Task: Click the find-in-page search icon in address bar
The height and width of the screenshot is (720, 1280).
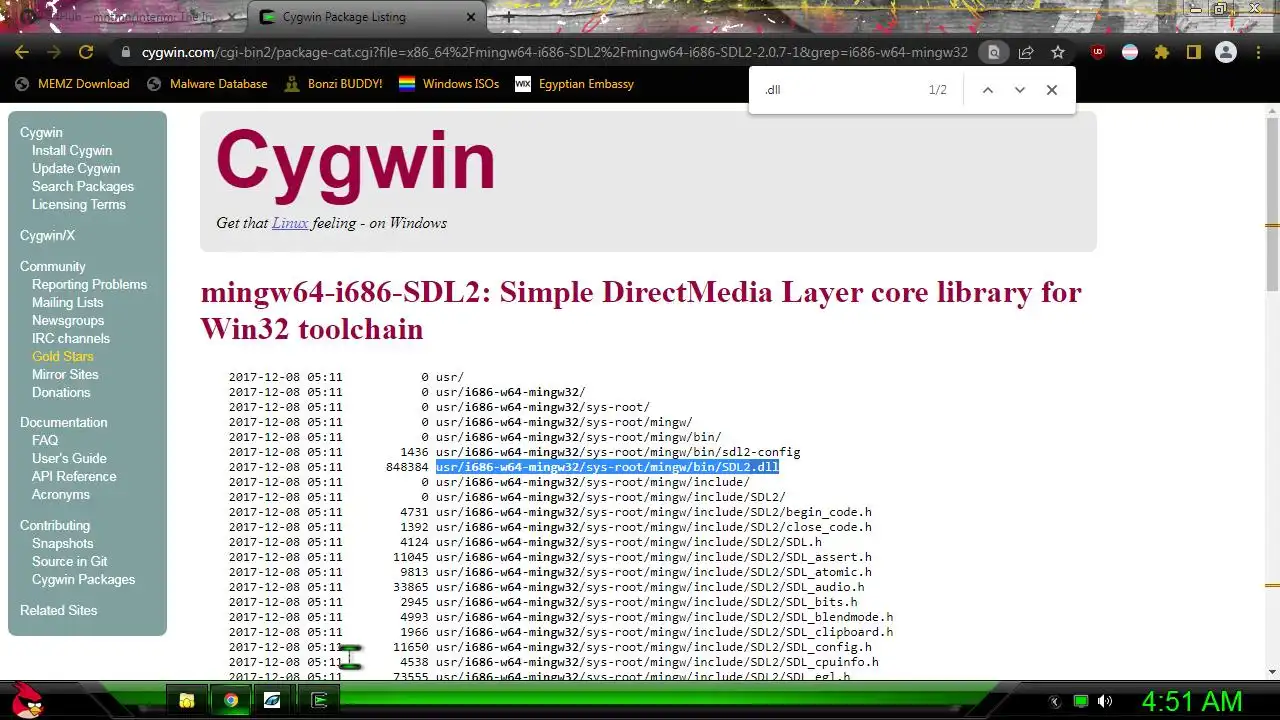Action: pos(993,52)
